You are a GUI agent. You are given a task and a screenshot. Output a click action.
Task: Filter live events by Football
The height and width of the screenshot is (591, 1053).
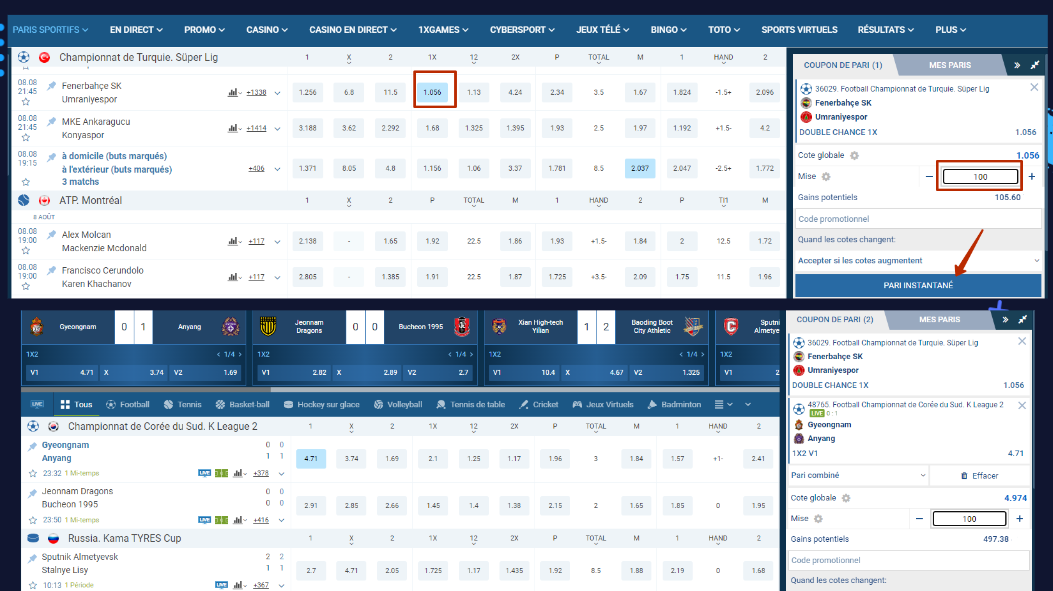pyautogui.click(x=128, y=404)
